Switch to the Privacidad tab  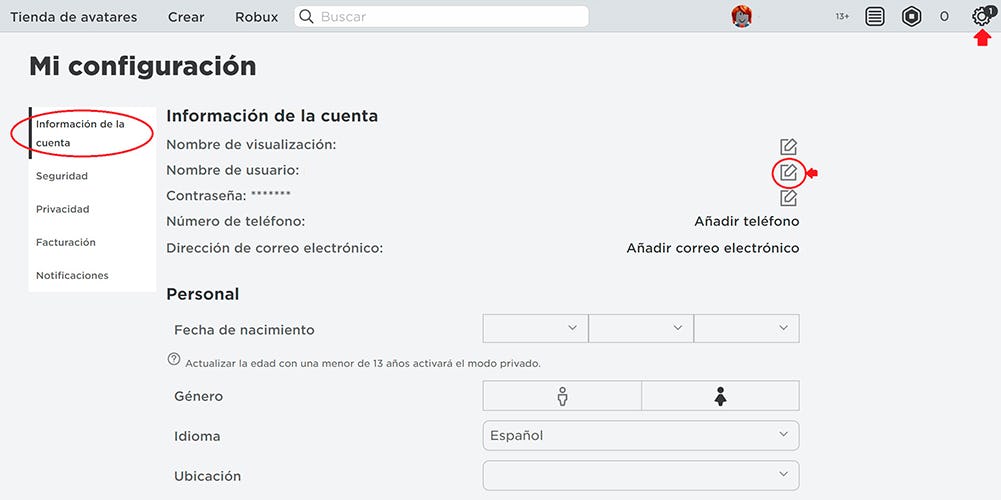63,209
